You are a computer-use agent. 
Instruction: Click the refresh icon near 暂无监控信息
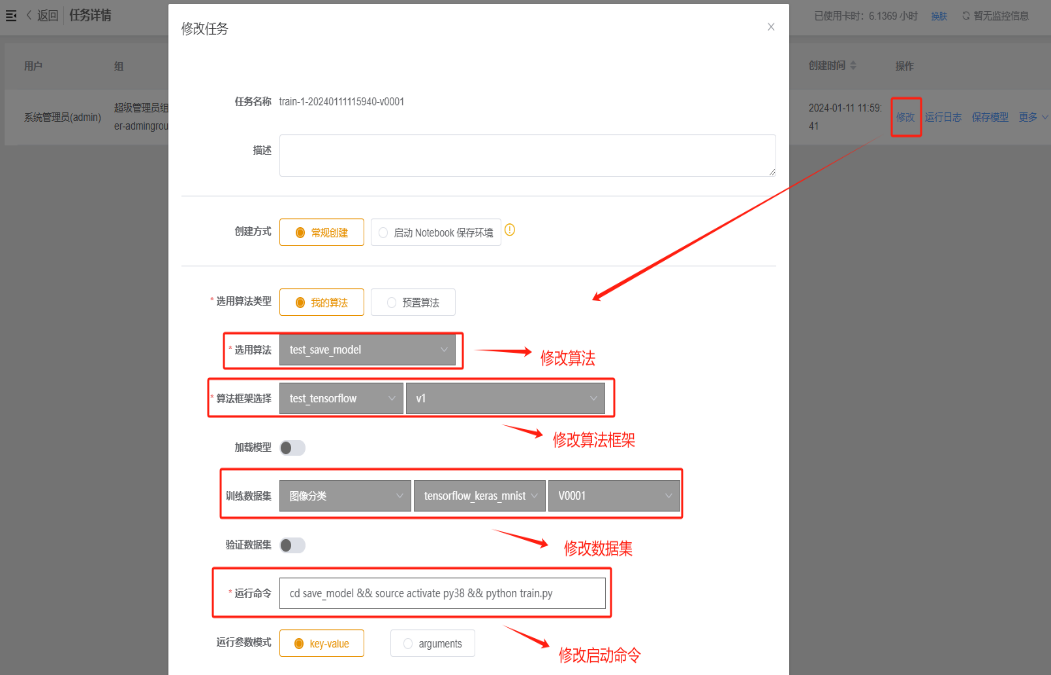coord(965,16)
